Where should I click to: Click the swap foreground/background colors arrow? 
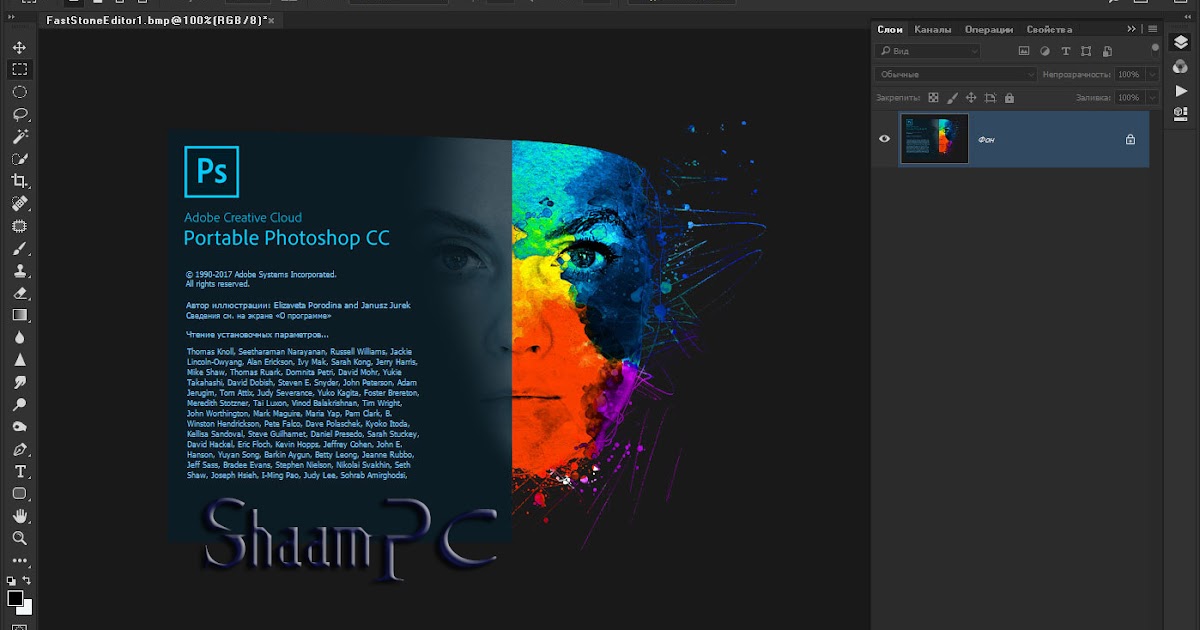click(28, 580)
